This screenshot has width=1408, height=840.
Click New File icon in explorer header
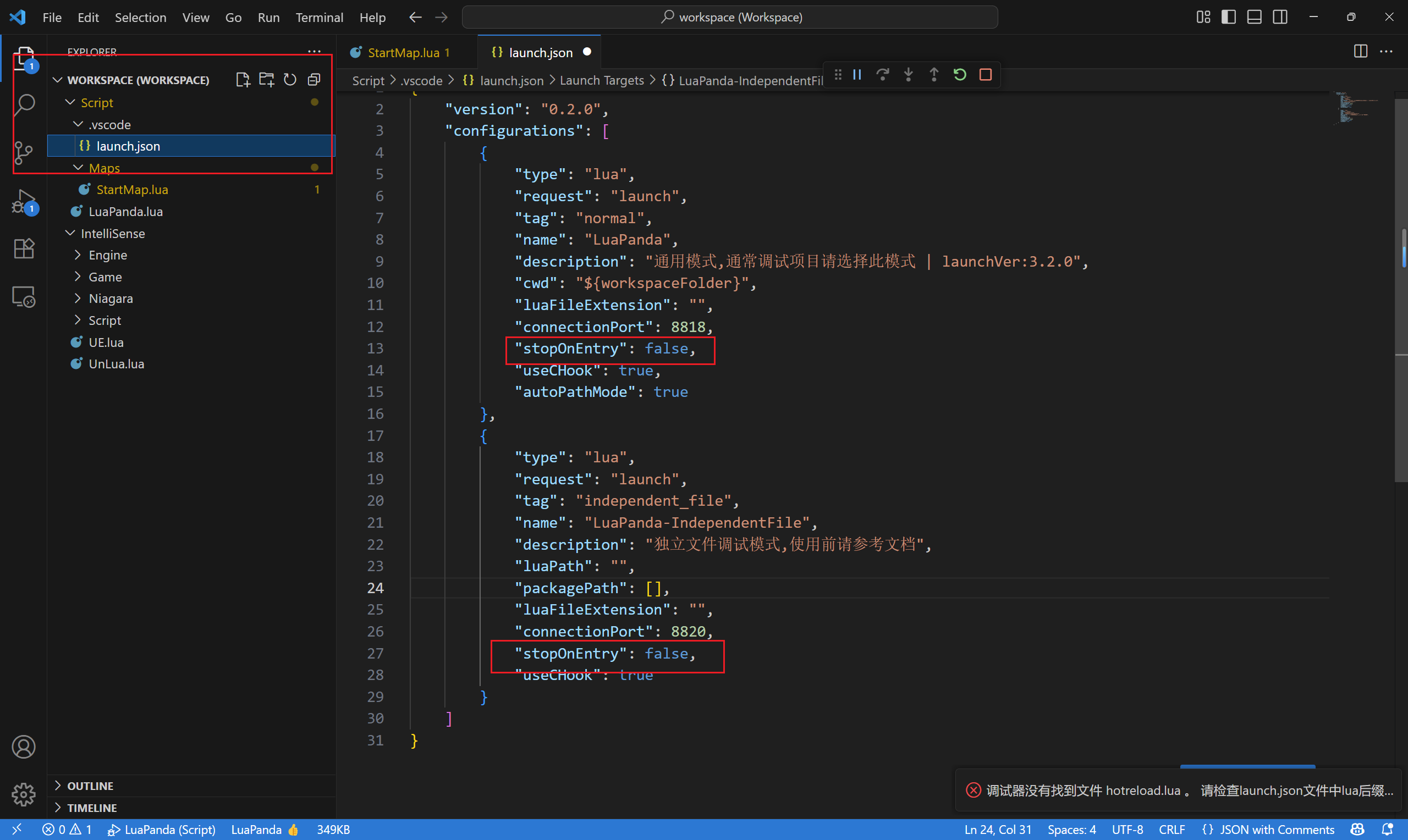(243, 80)
